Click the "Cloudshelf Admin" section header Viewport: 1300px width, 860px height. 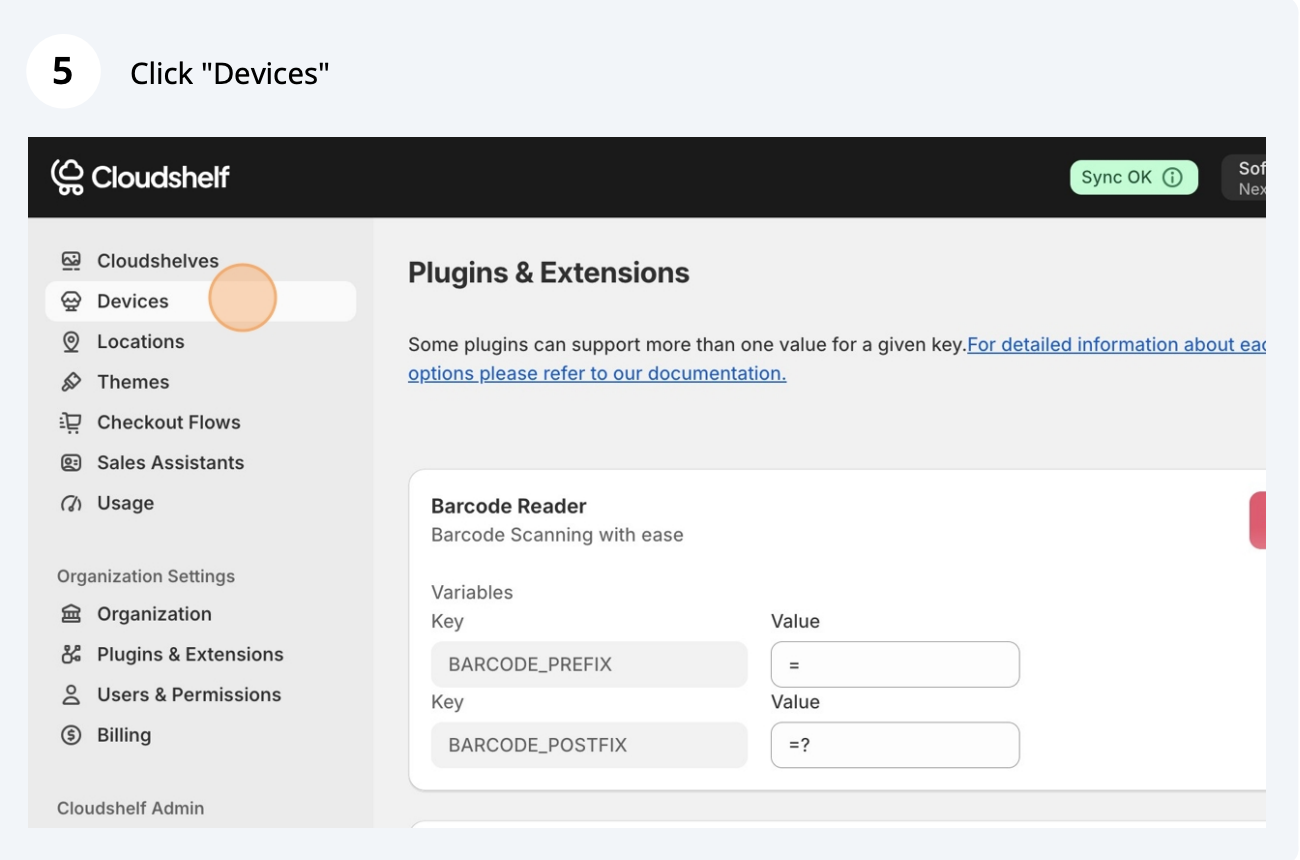tap(130, 808)
